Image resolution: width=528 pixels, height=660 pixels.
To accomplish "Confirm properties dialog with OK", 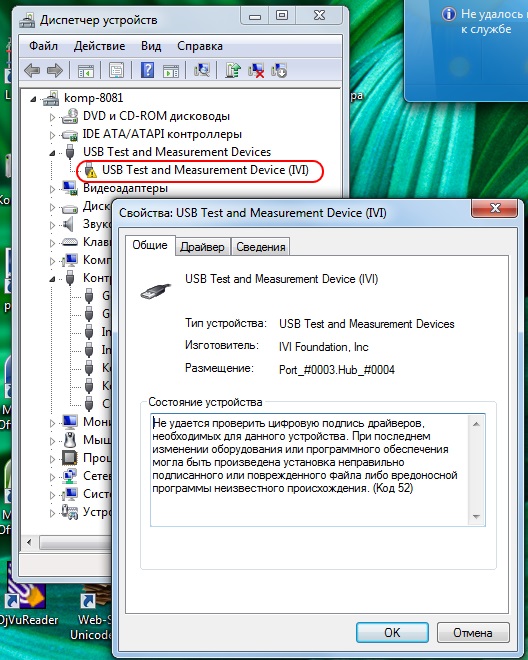I will coord(392,632).
